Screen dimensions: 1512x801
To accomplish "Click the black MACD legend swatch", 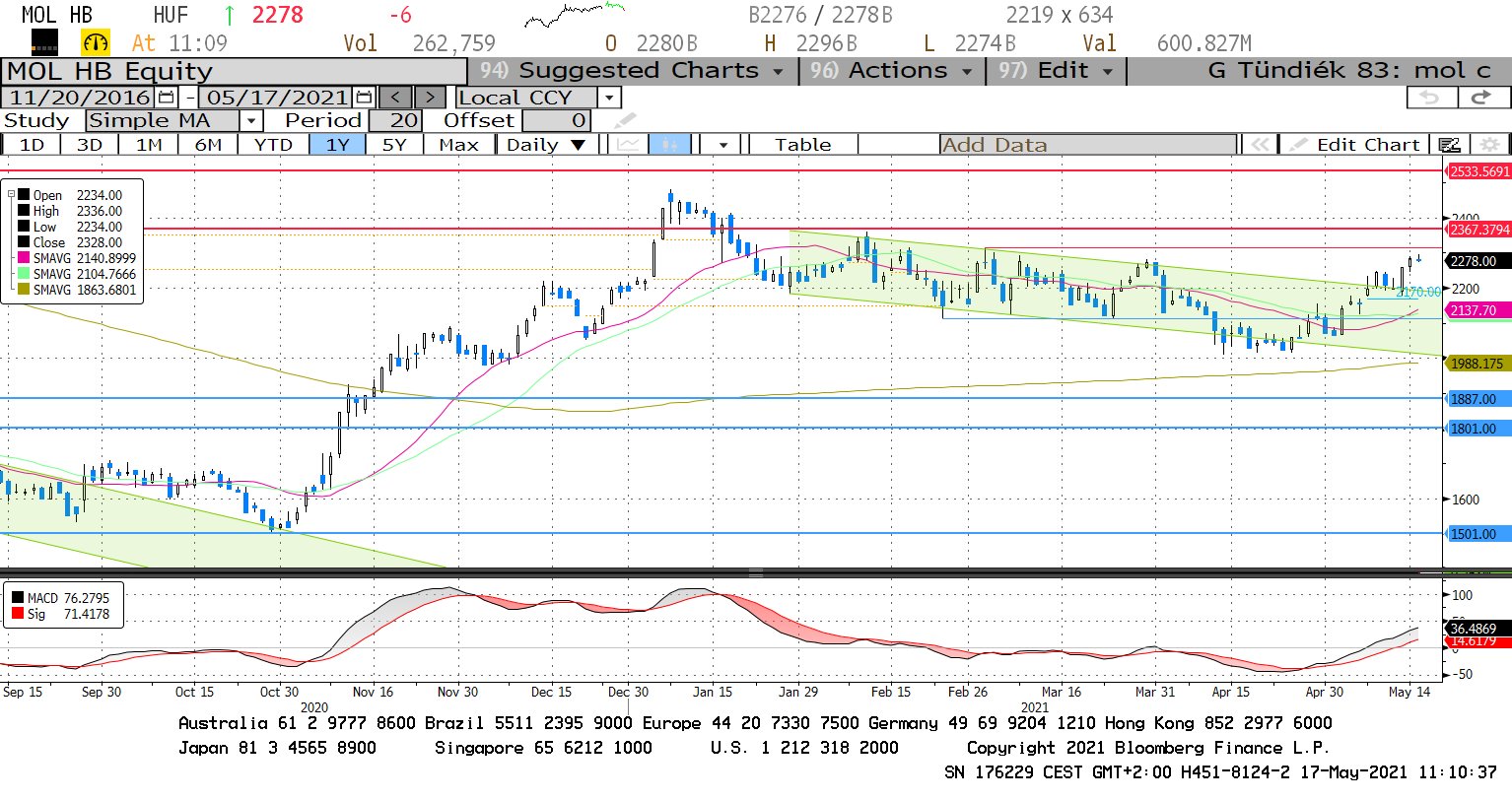I will [x=18, y=598].
